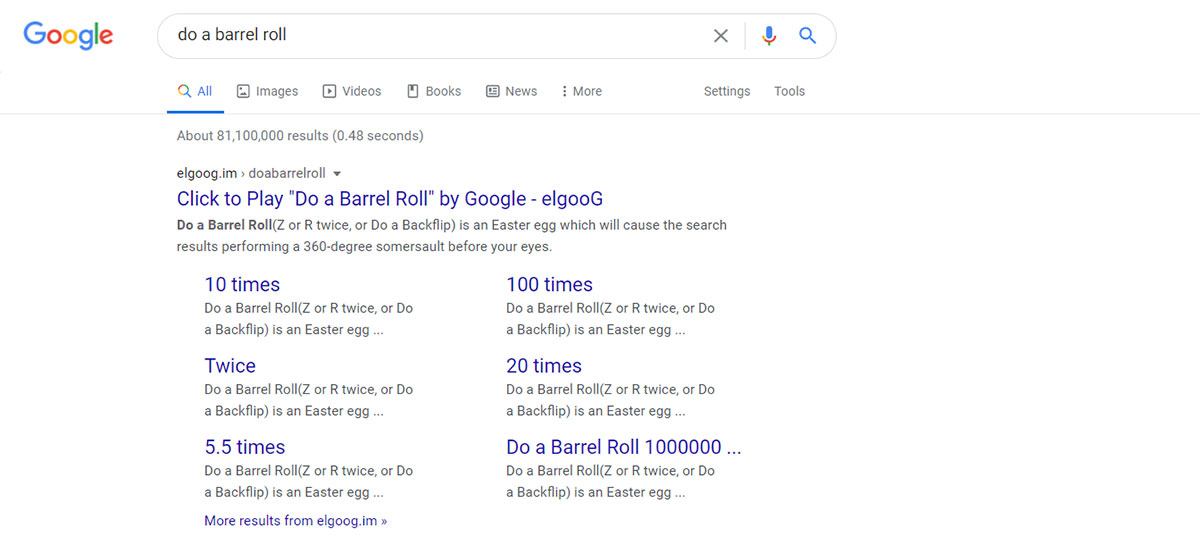The image size is (1200, 545).
Task: Open 'Click to Play Do a Barrel Roll' result
Action: click(390, 199)
